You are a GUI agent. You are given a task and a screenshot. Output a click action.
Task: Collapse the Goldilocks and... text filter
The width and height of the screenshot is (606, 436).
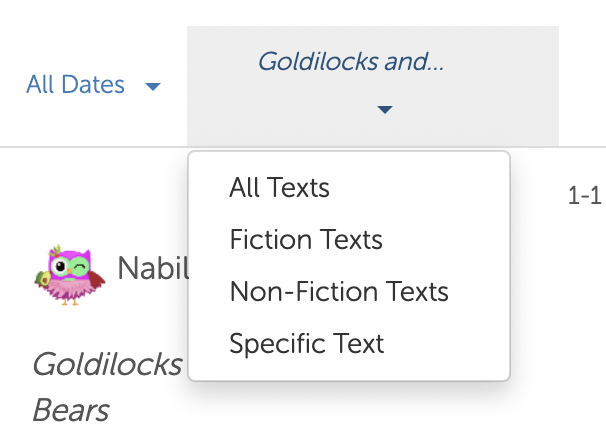pyautogui.click(x=373, y=86)
